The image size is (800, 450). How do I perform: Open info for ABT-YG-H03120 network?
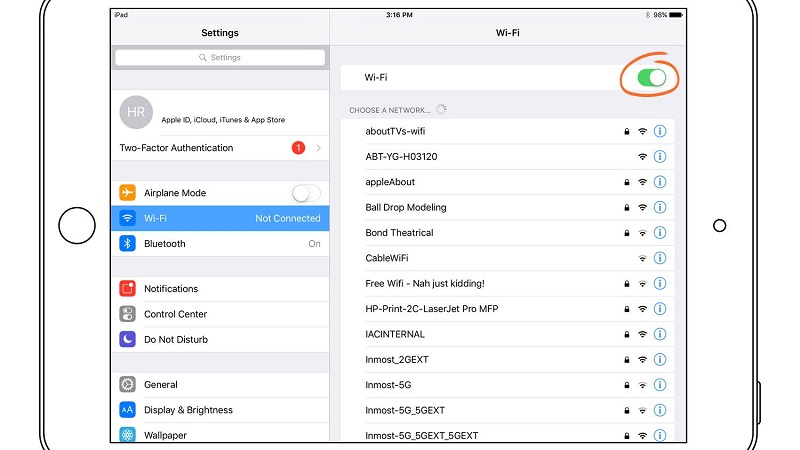pos(659,157)
